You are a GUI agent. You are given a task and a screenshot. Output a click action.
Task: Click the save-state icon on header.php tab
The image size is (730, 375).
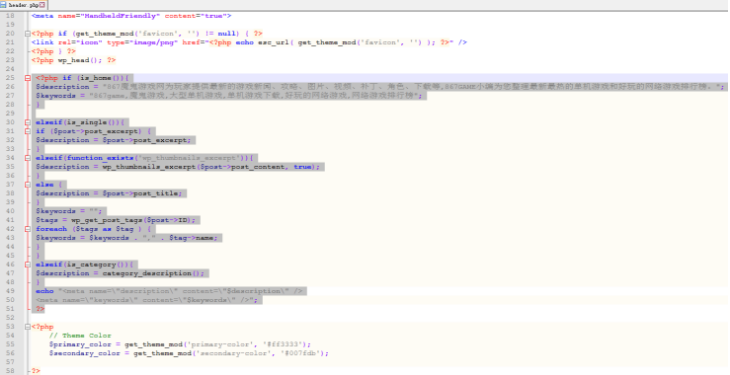click(x=3, y=5)
